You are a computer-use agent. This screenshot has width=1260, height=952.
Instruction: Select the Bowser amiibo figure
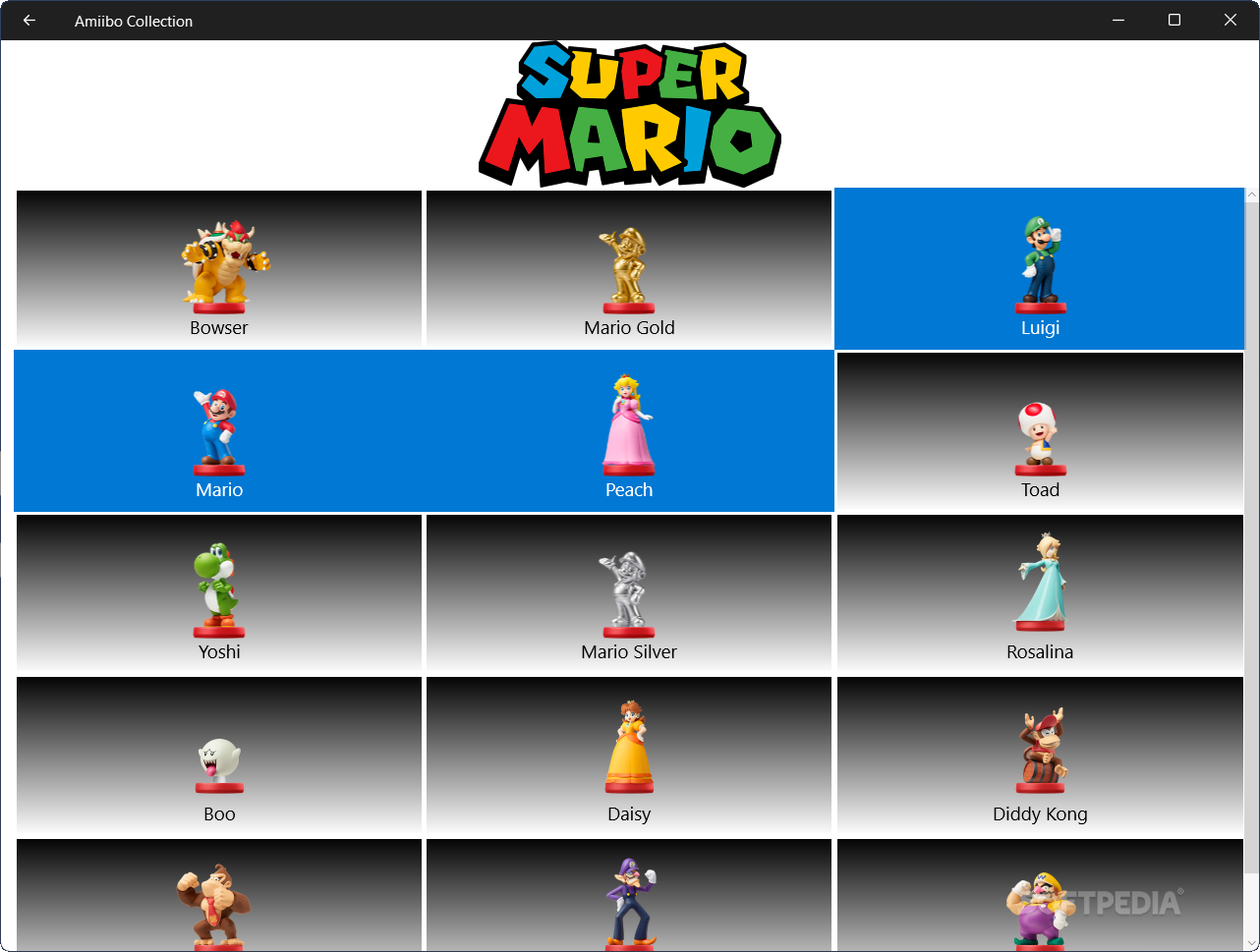pyautogui.click(x=219, y=268)
